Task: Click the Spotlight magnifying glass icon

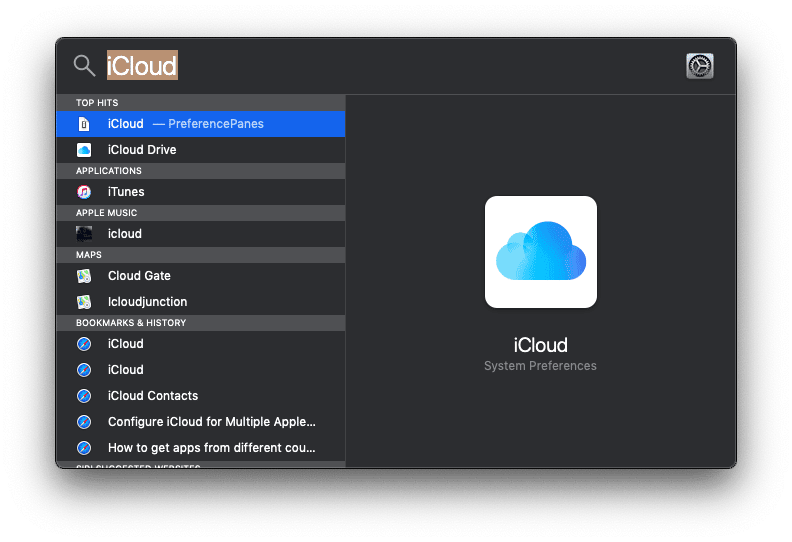Action: click(x=84, y=66)
